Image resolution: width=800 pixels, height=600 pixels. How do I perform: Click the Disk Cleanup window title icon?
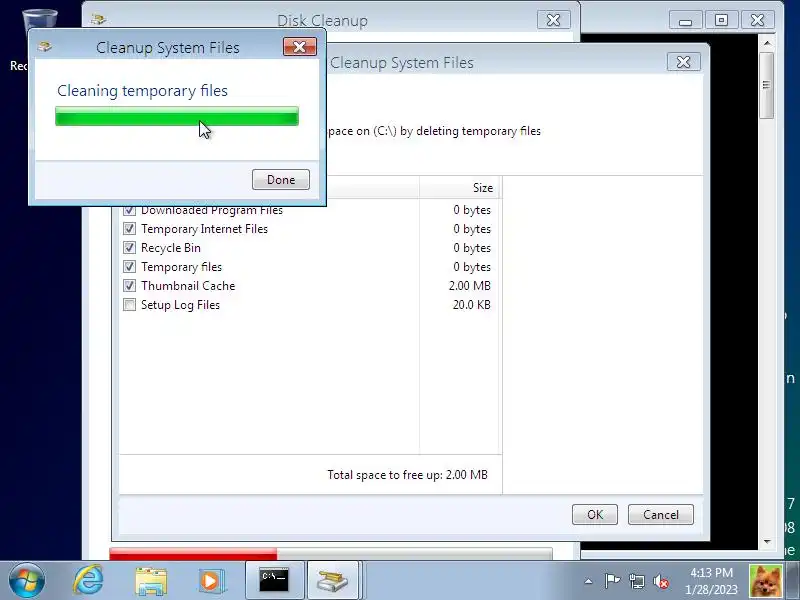click(x=98, y=20)
